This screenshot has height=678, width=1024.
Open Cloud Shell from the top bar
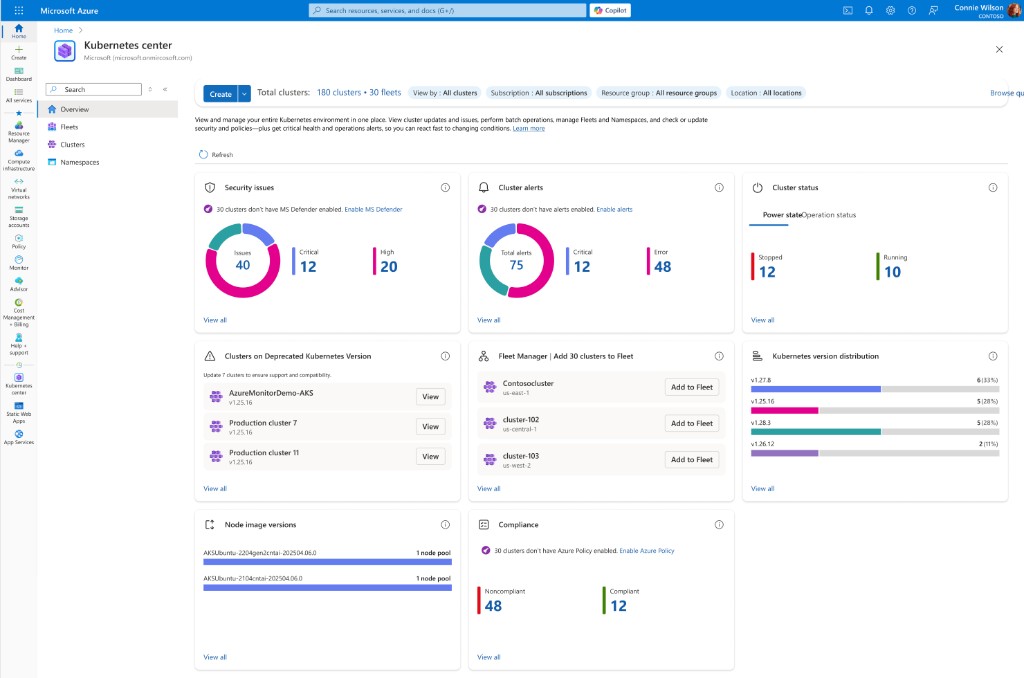coord(848,10)
